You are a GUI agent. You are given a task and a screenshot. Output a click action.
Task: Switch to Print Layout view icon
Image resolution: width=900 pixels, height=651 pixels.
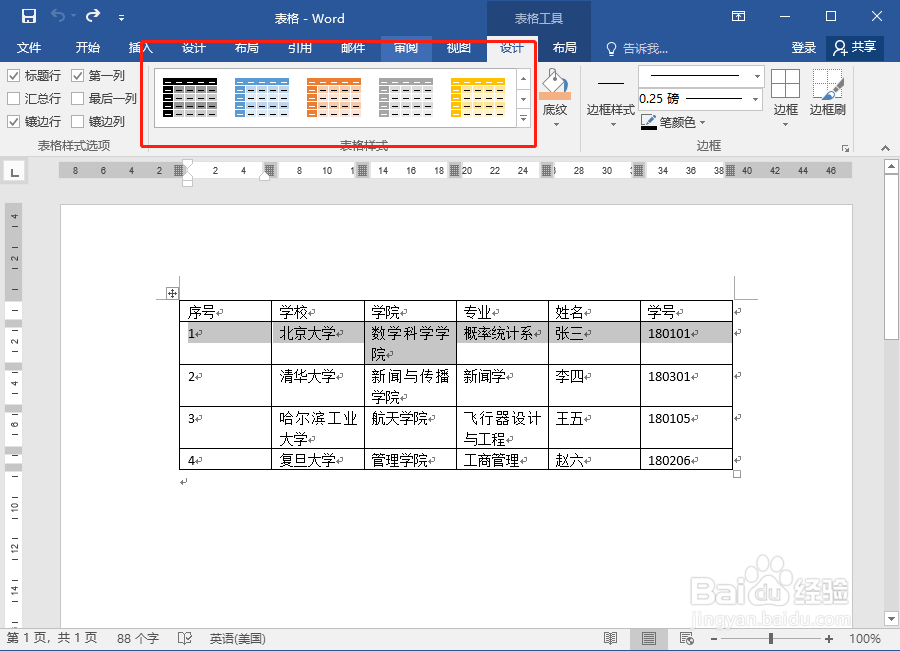pyautogui.click(x=649, y=638)
